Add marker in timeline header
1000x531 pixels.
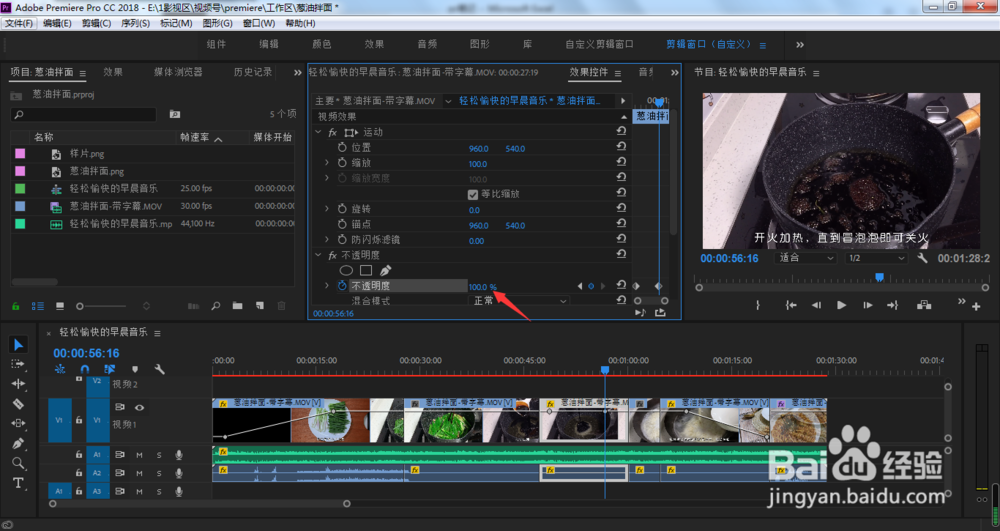(135, 369)
